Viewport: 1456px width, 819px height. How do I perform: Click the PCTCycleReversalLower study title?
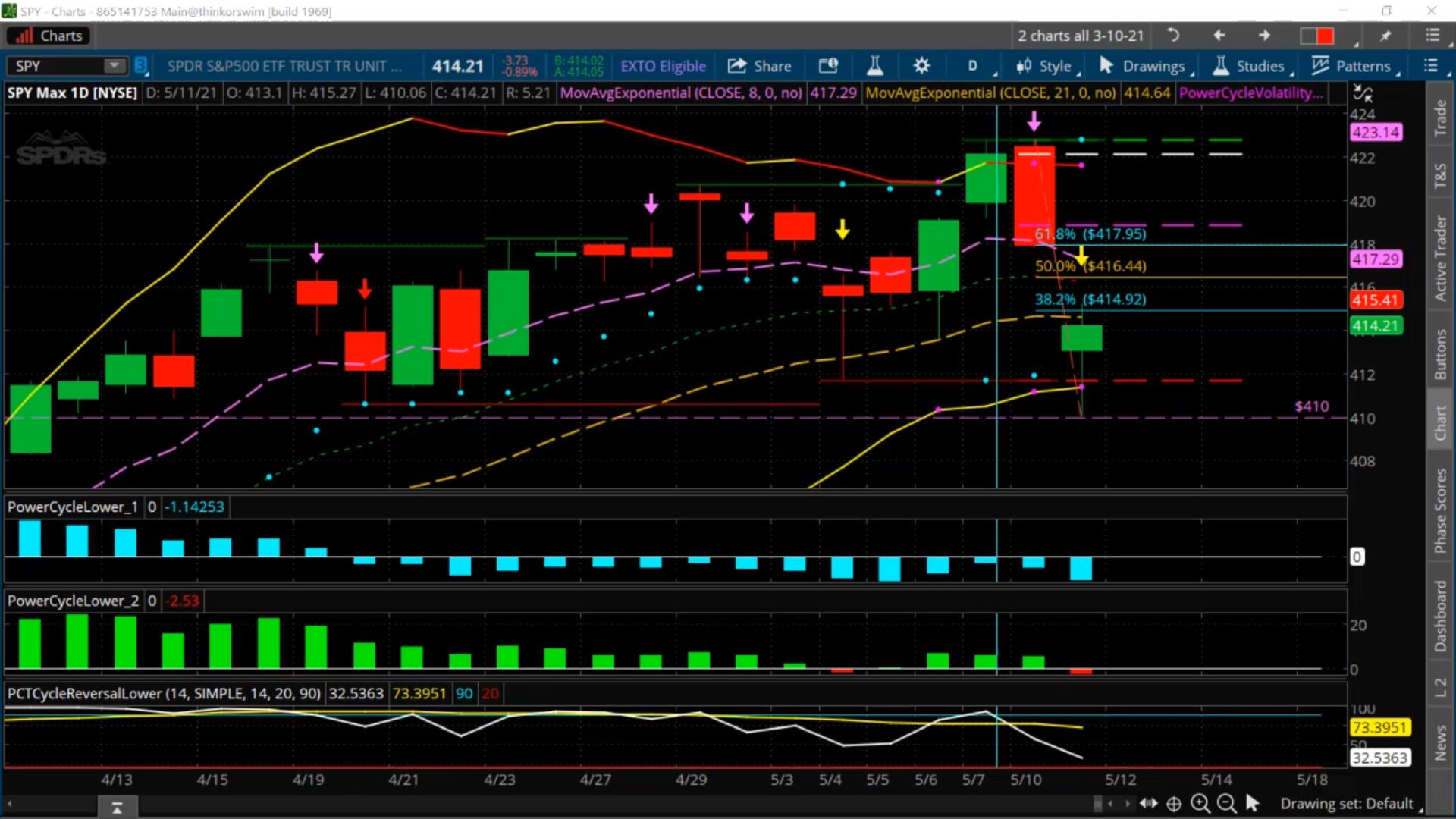(x=164, y=693)
